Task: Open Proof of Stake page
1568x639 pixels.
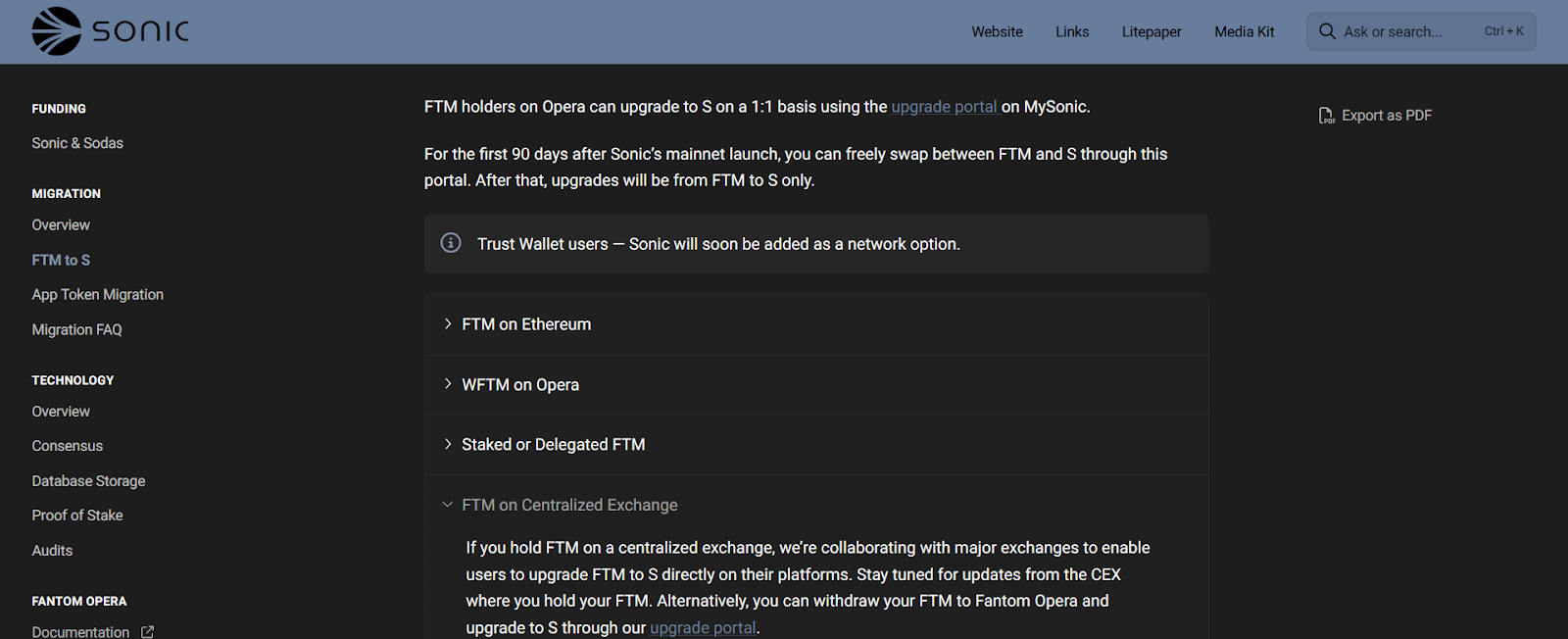Action: [77, 516]
